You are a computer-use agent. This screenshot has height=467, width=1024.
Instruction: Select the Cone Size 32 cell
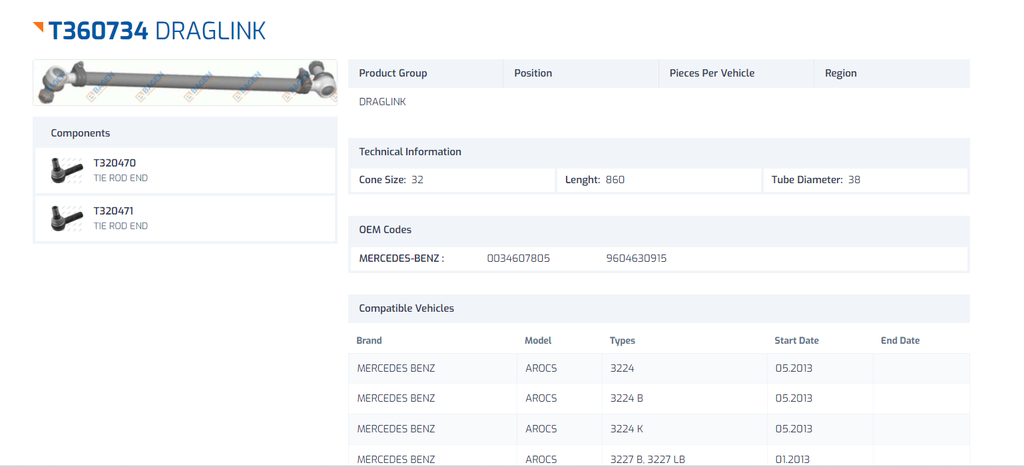[453, 180]
